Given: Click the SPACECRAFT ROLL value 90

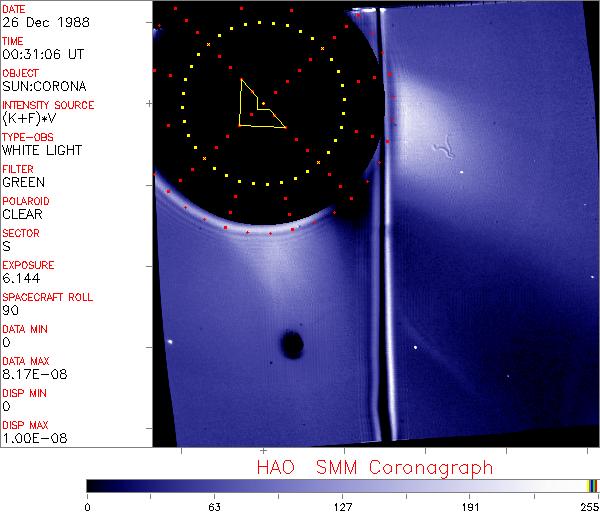Looking at the screenshot, I should click(x=10, y=311).
